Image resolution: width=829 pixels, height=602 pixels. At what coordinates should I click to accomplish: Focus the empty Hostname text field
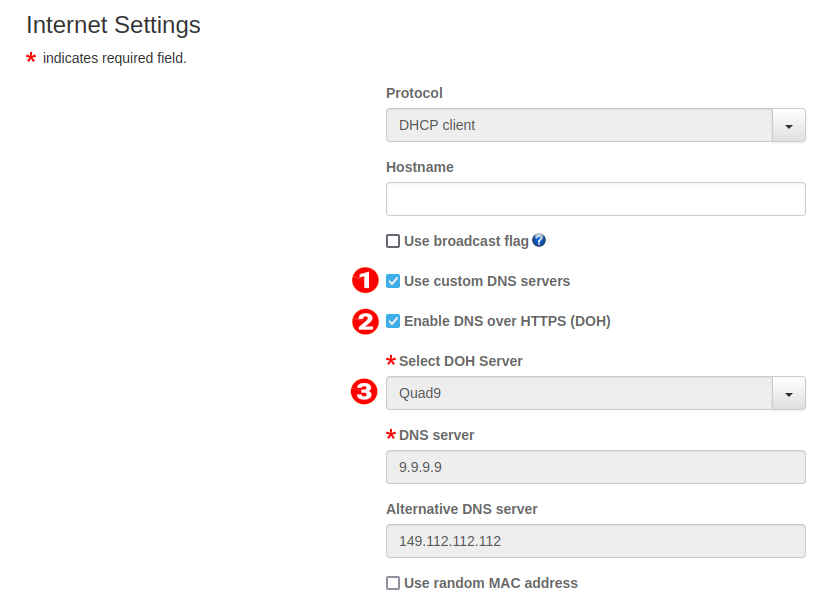tap(595, 199)
